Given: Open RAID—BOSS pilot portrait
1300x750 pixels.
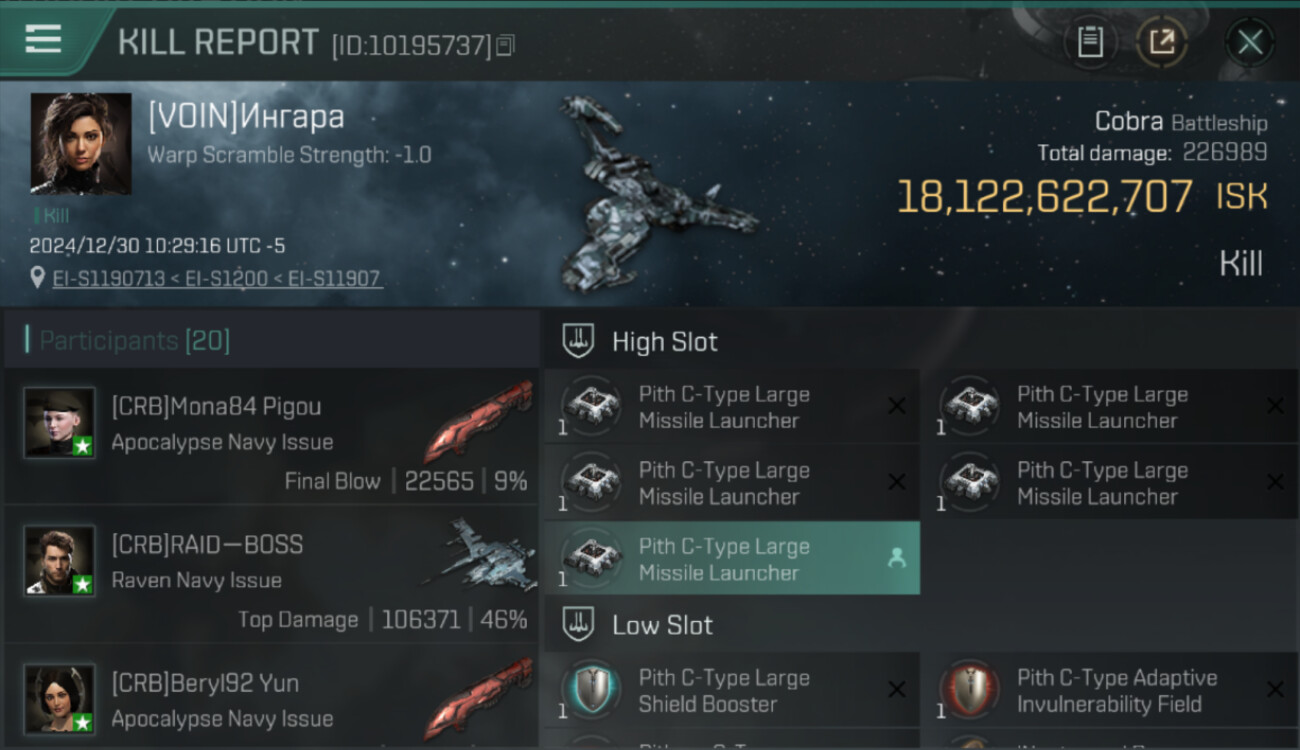Looking at the screenshot, I should tap(60, 561).
